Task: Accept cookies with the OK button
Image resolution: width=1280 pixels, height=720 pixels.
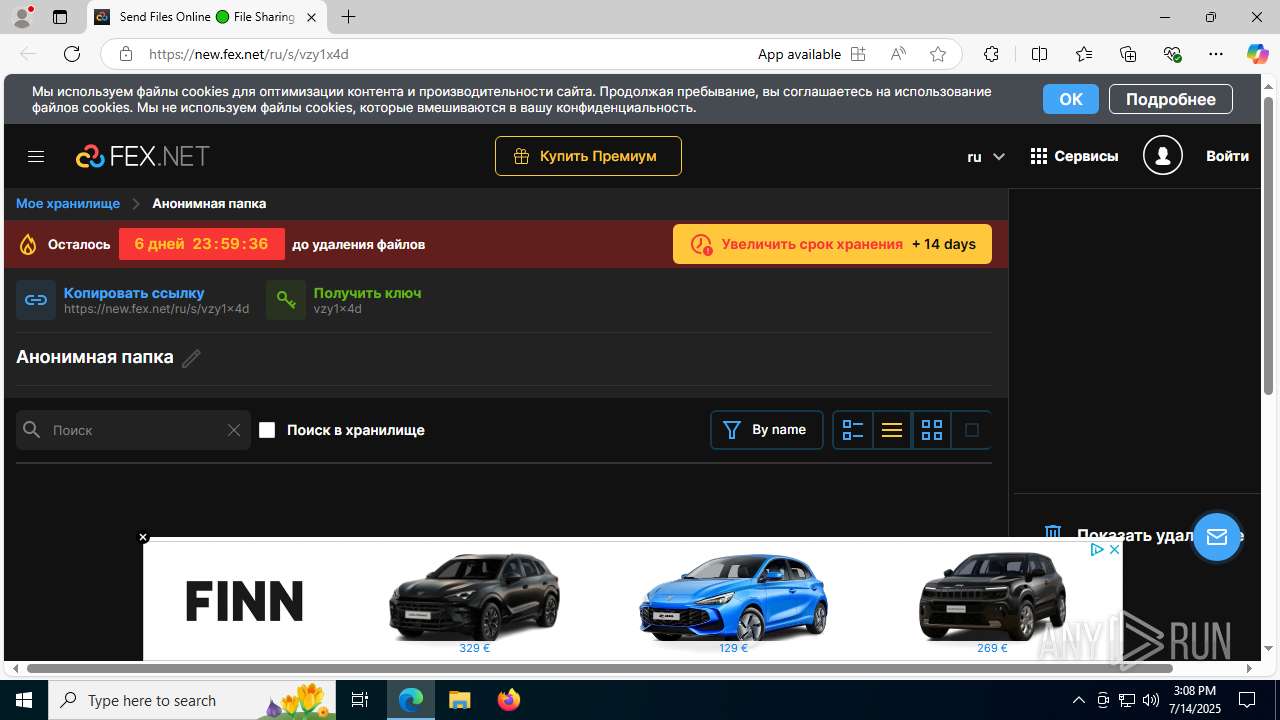Action: 1071,99
